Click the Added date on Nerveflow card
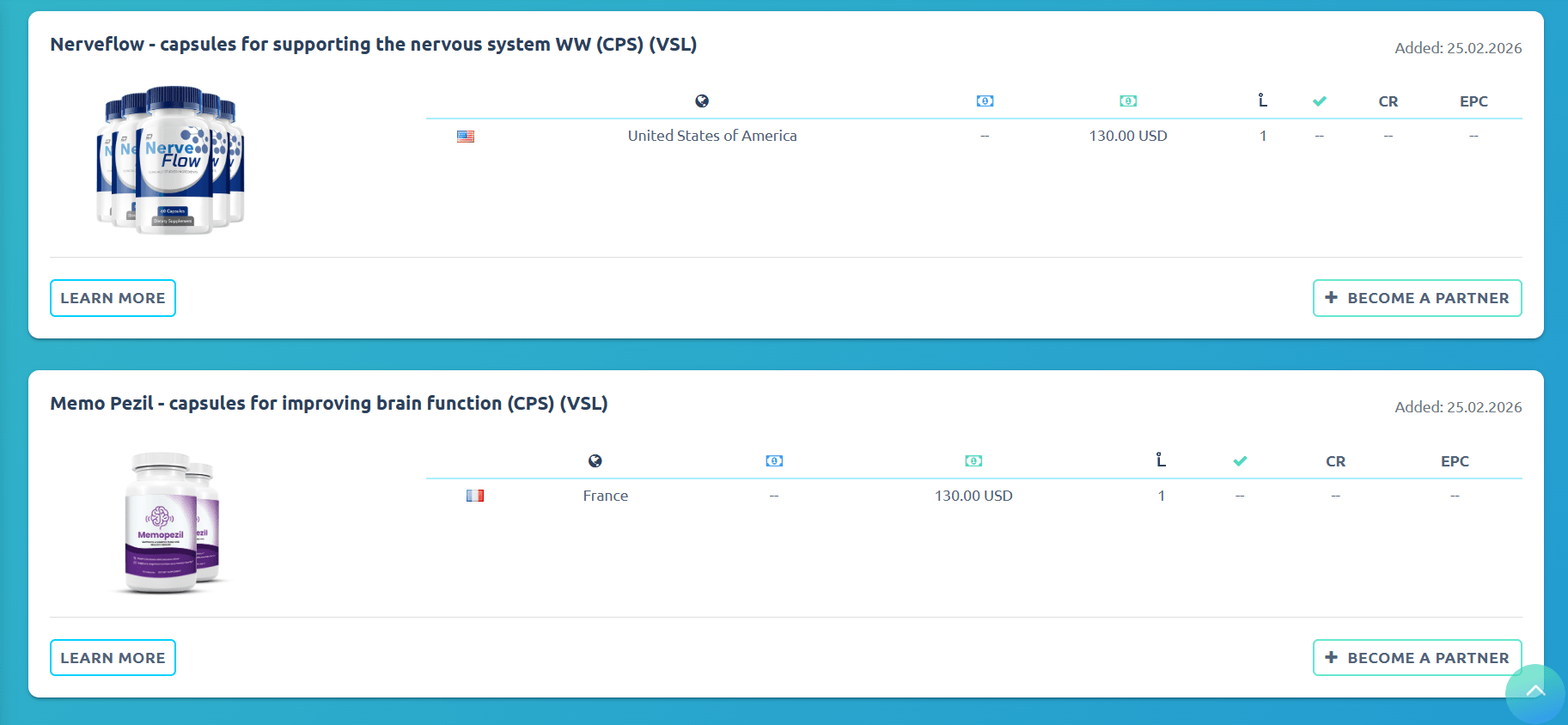This screenshot has width=1568, height=725. [1458, 48]
